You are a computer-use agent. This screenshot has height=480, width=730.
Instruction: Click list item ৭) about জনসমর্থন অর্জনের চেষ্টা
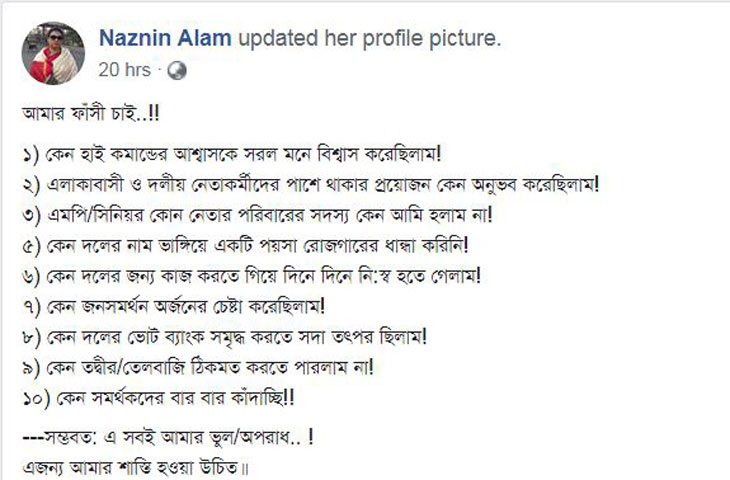coord(173,306)
